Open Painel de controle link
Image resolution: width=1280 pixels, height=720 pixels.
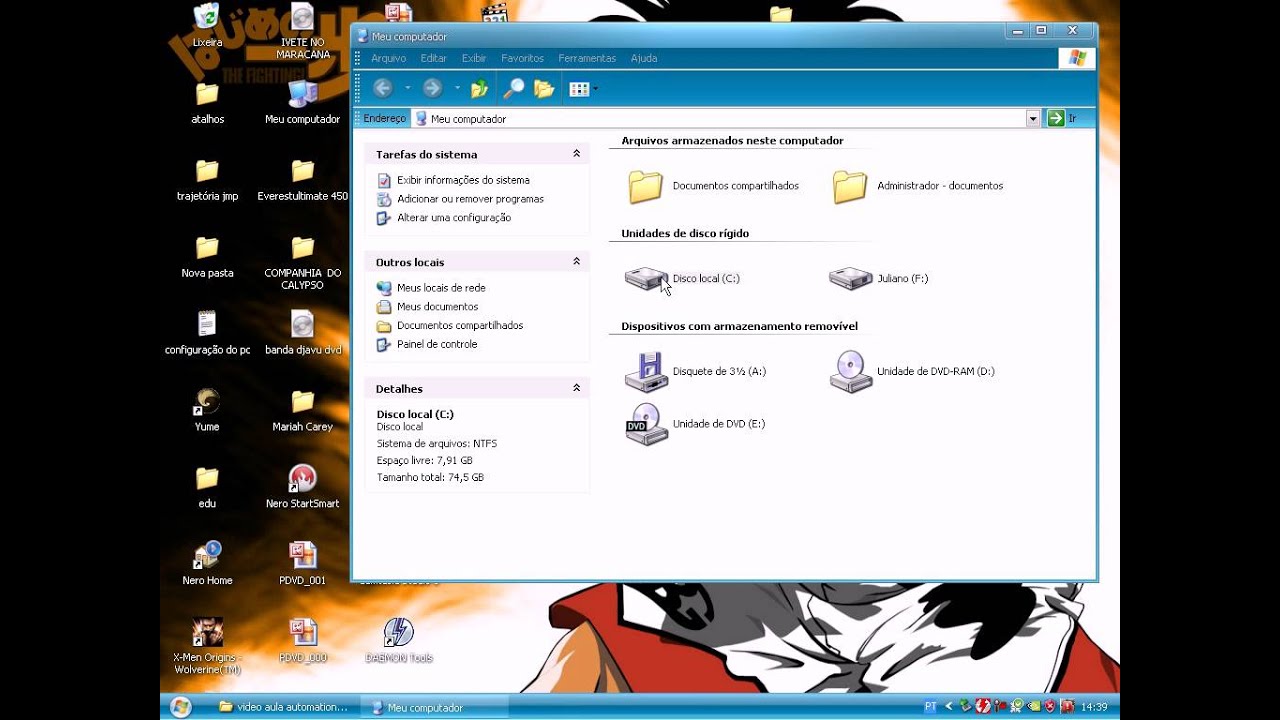pyautogui.click(x=437, y=344)
